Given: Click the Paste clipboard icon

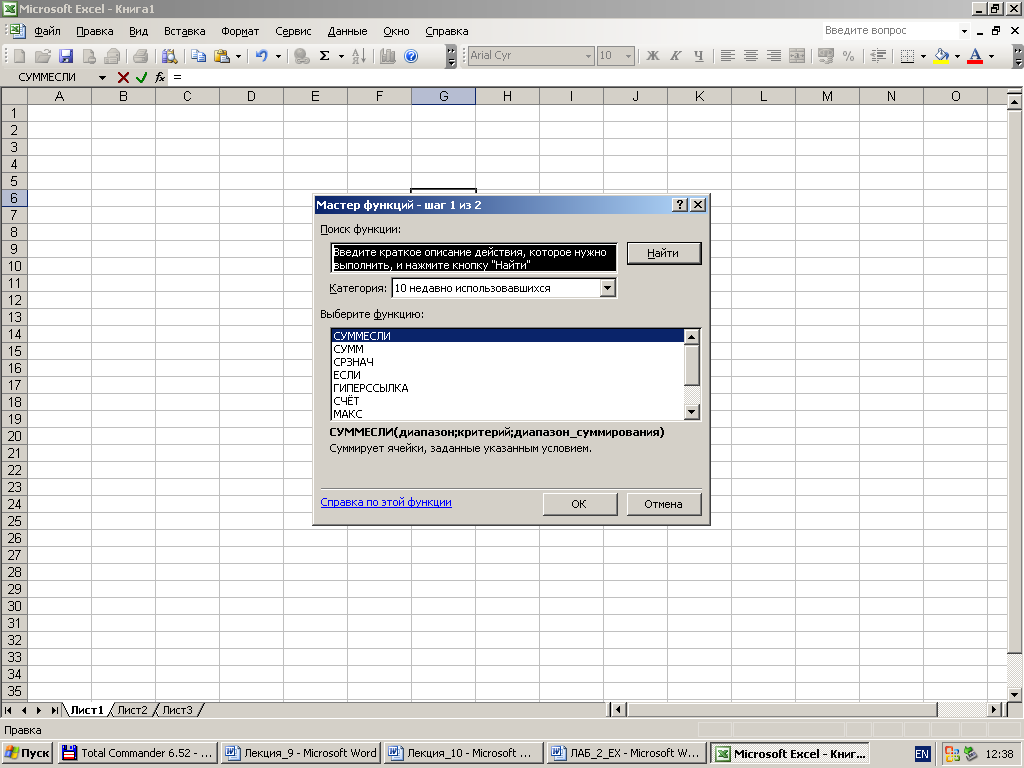Looking at the screenshot, I should pos(222,56).
